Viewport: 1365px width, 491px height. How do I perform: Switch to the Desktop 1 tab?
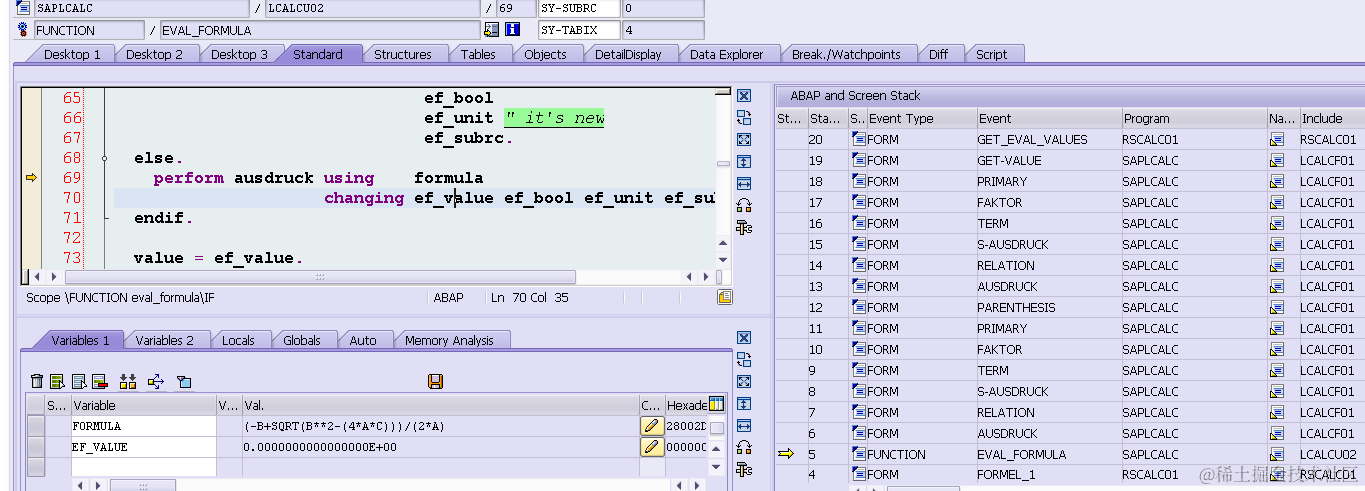(x=72, y=54)
